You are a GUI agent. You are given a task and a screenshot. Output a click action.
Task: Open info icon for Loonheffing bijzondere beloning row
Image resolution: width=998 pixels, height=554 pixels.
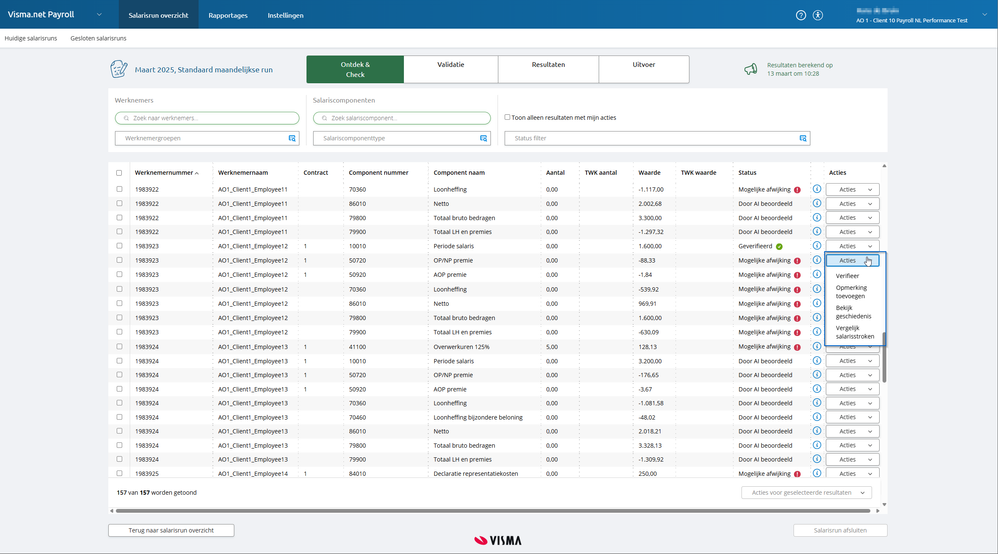(817, 417)
